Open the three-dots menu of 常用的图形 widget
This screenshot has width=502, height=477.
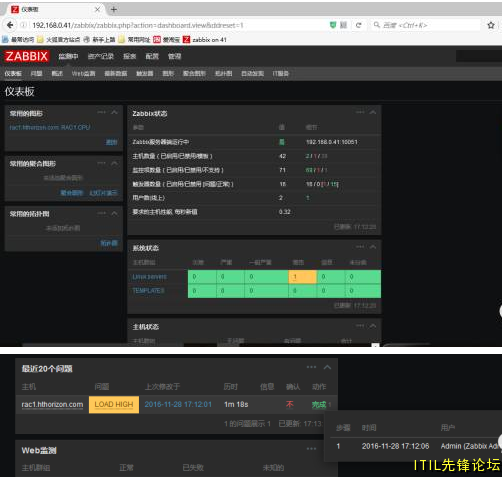101,112
